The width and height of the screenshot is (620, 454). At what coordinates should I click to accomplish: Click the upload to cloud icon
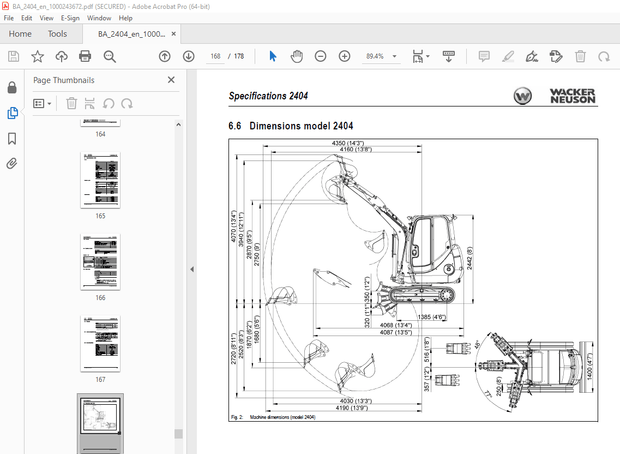pos(61,57)
